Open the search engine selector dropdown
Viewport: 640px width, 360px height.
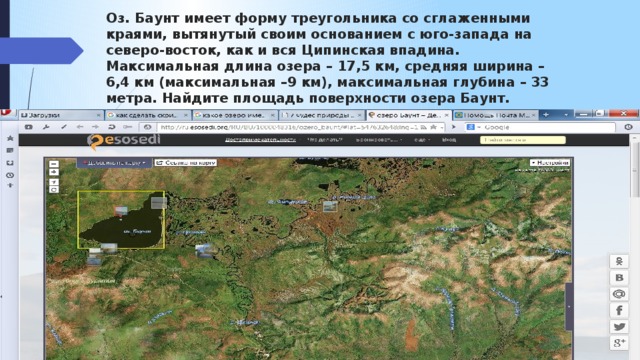473,127
